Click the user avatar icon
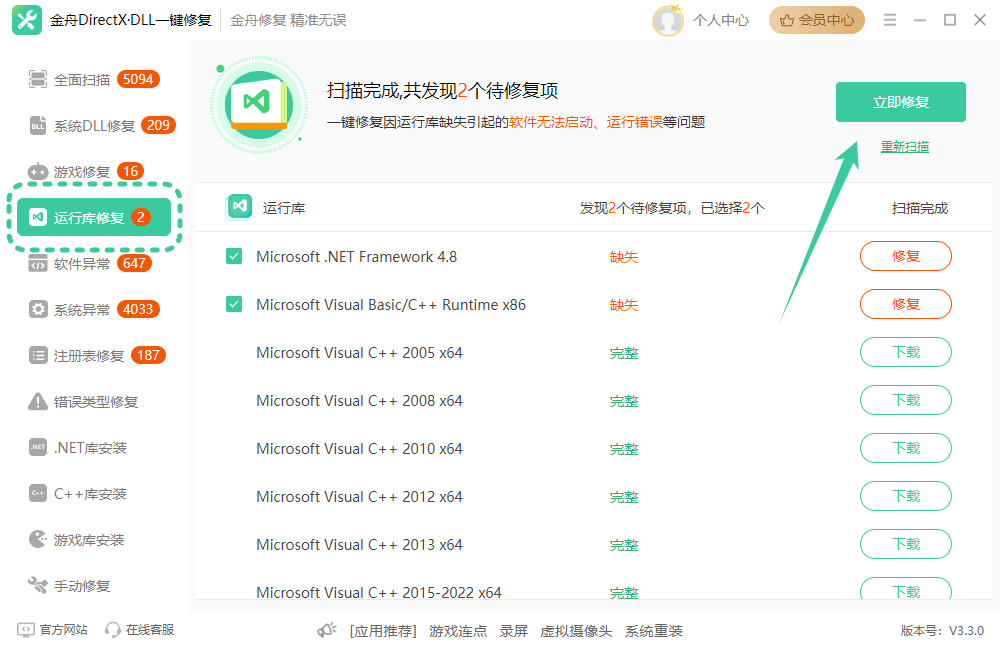 click(x=668, y=20)
